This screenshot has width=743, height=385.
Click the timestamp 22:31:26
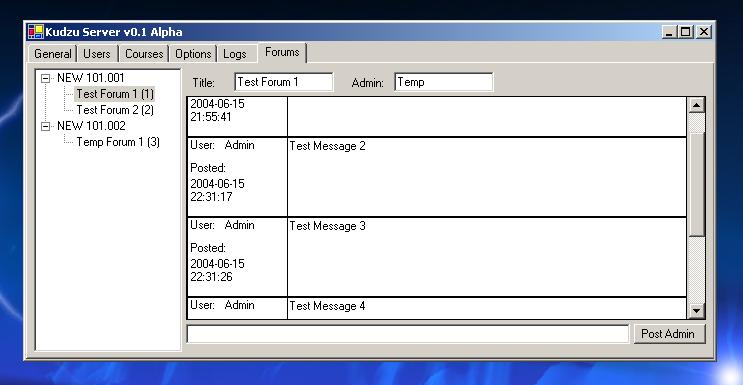pyautogui.click(x=211, y=277)
